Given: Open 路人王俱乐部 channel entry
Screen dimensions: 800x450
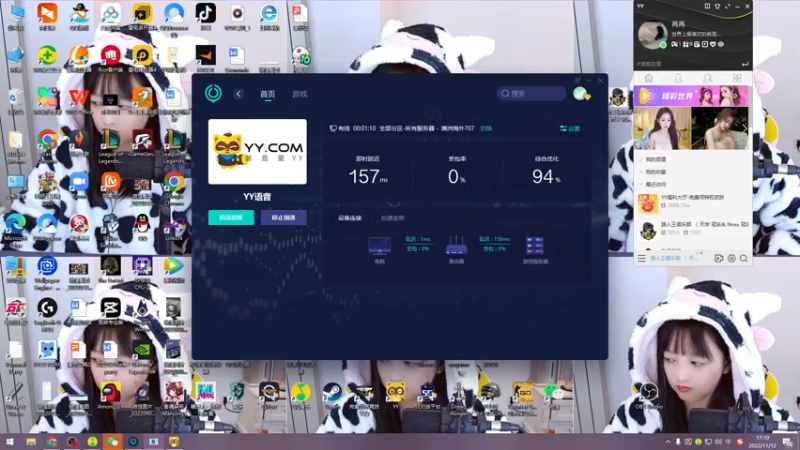Looking at the screenshot, I should (692, 229).
